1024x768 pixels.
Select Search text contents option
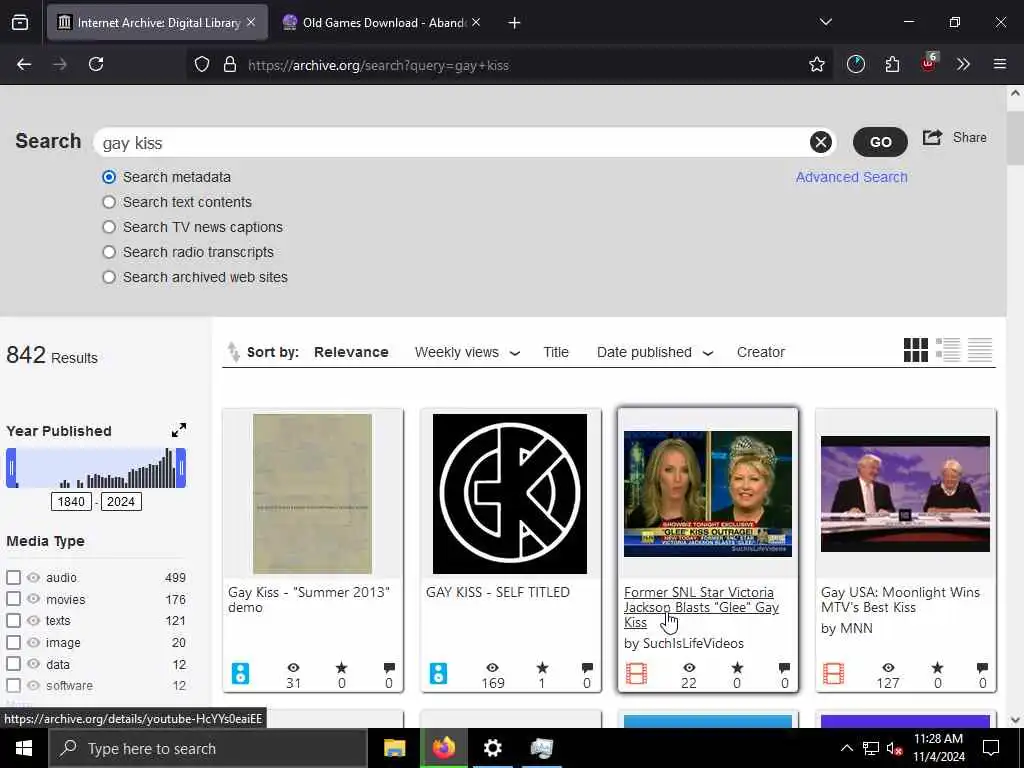(109, 202)
